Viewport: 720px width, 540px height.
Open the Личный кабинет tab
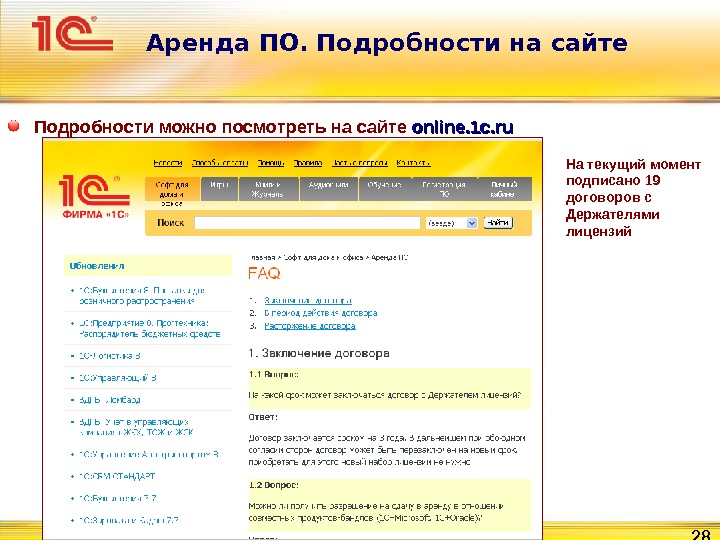click(504, 189)
